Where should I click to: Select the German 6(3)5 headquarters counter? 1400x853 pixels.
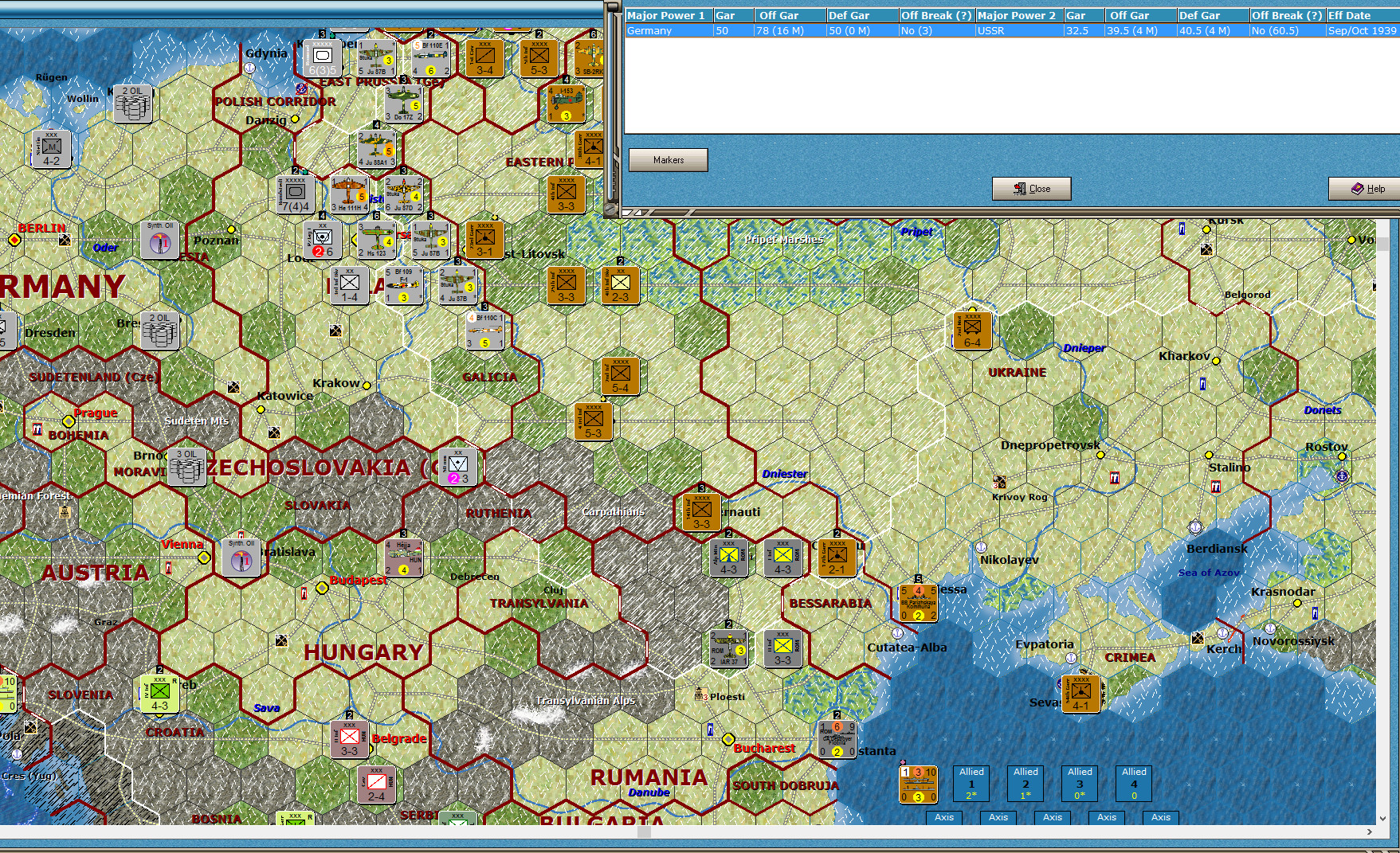tap(322, 58)
